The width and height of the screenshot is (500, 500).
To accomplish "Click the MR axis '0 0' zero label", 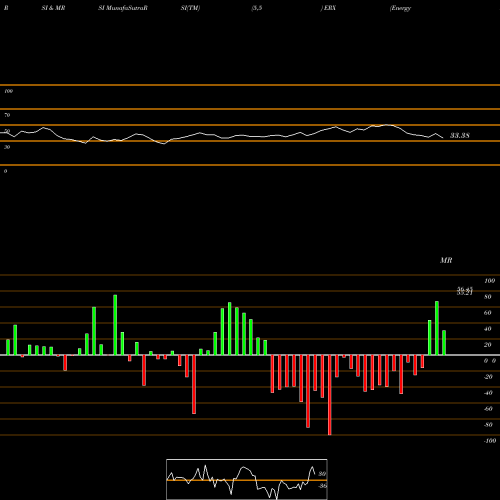I will (490, 361).
